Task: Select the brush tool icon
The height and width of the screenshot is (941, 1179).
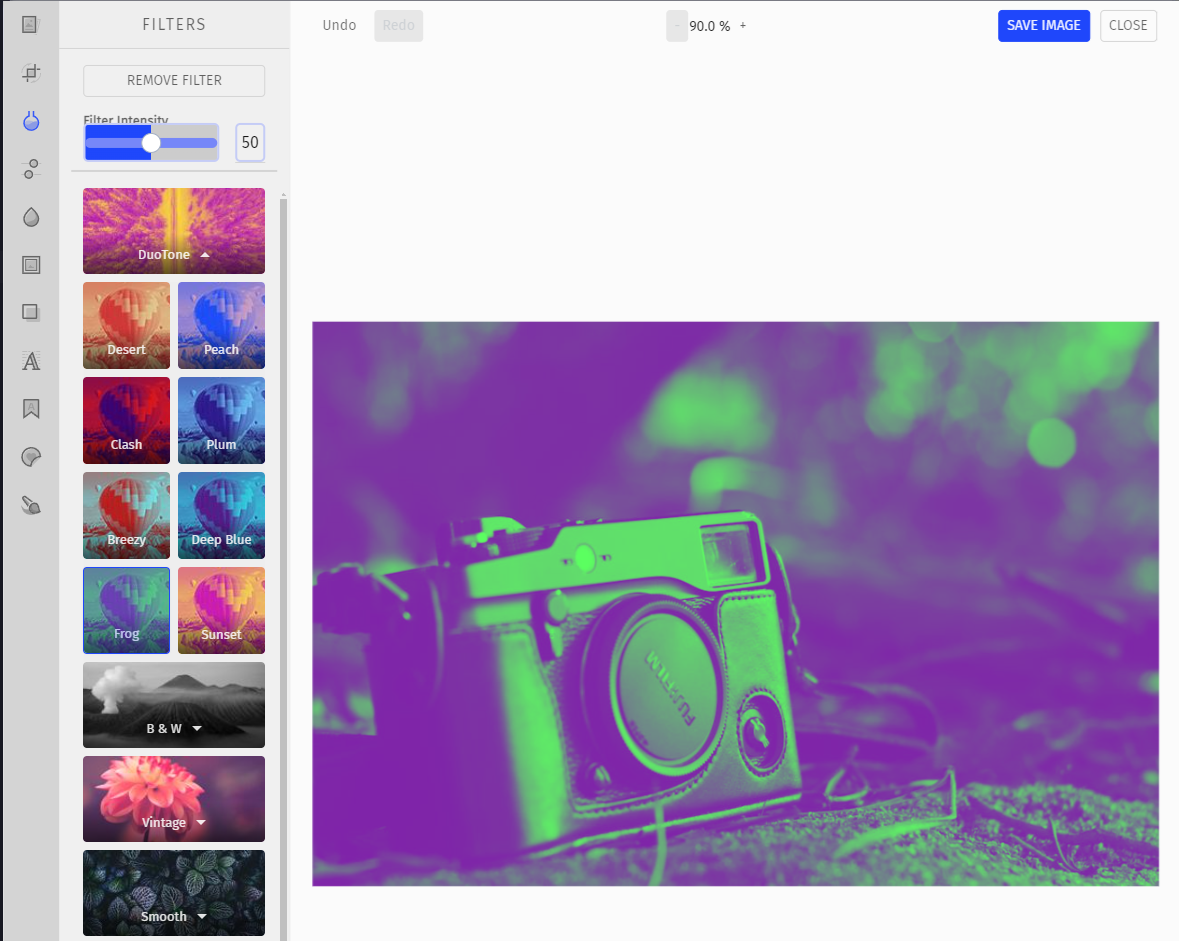Action: [31, 505]
